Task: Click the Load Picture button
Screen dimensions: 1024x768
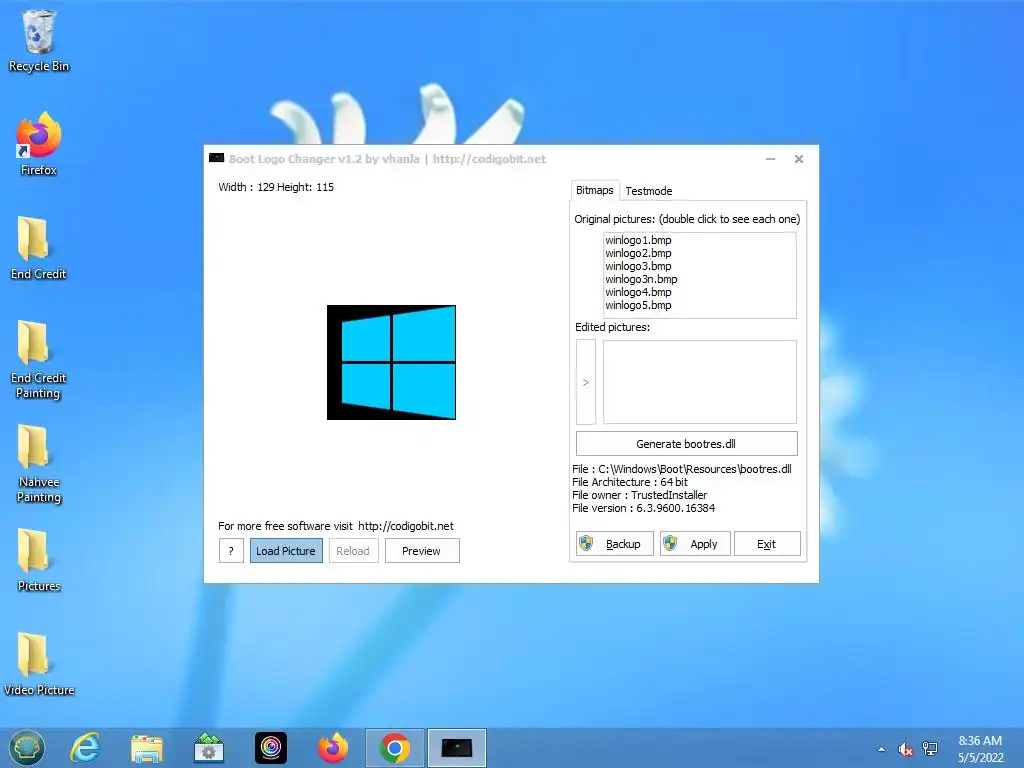Action: coord(286,551)
